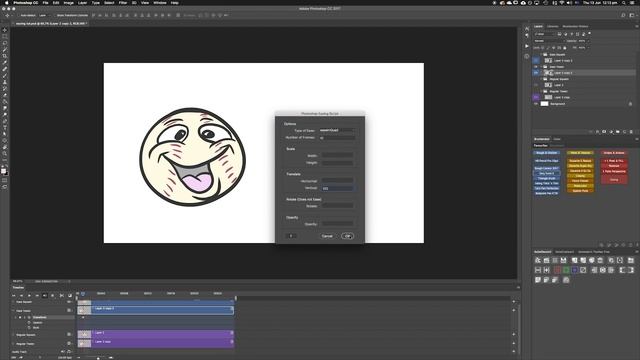Switch to the Libraries panel tab
This screenshot has width=640, height=360.
553,27
